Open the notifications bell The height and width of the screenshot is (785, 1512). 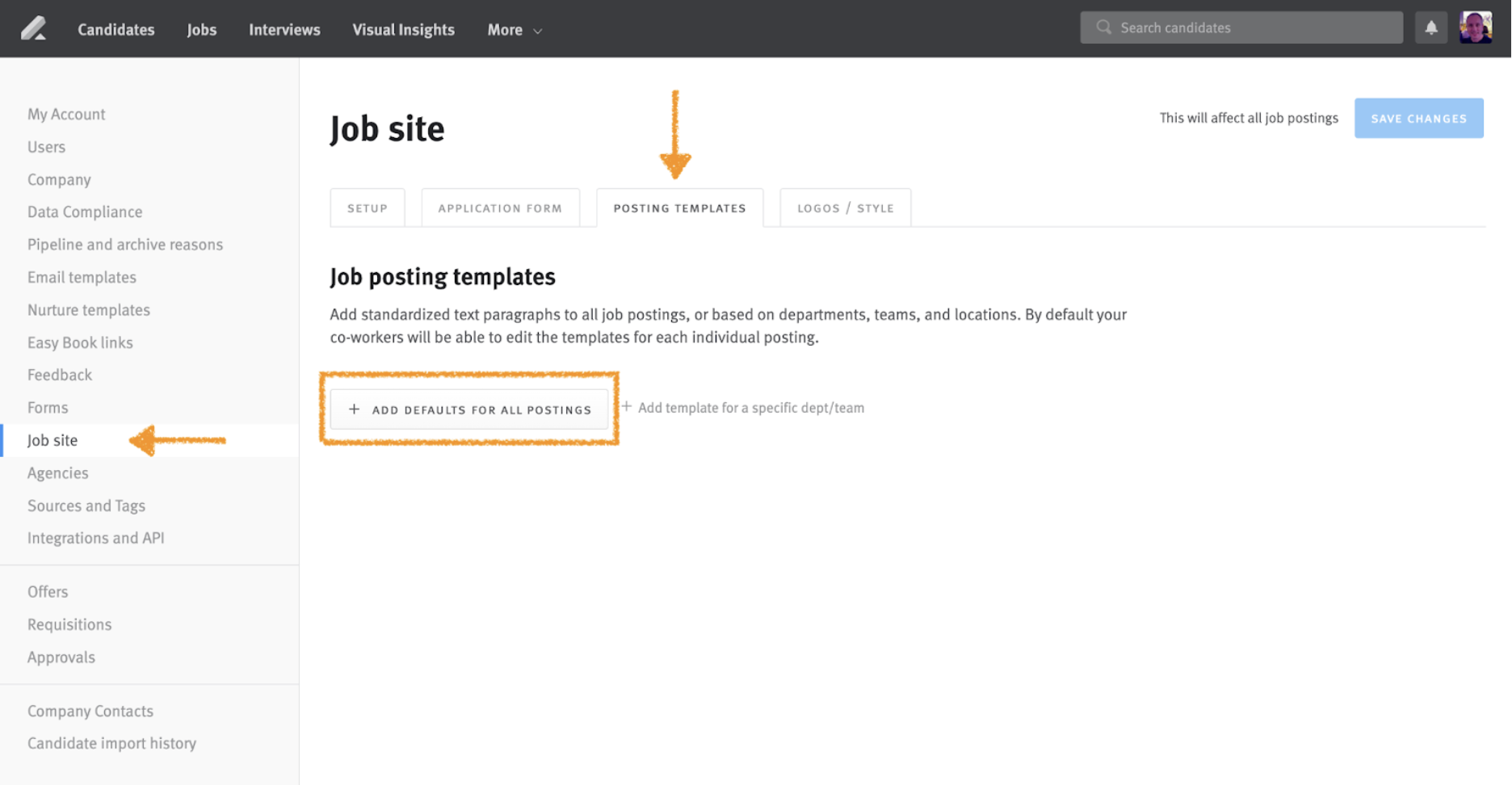click(1430, 27)
